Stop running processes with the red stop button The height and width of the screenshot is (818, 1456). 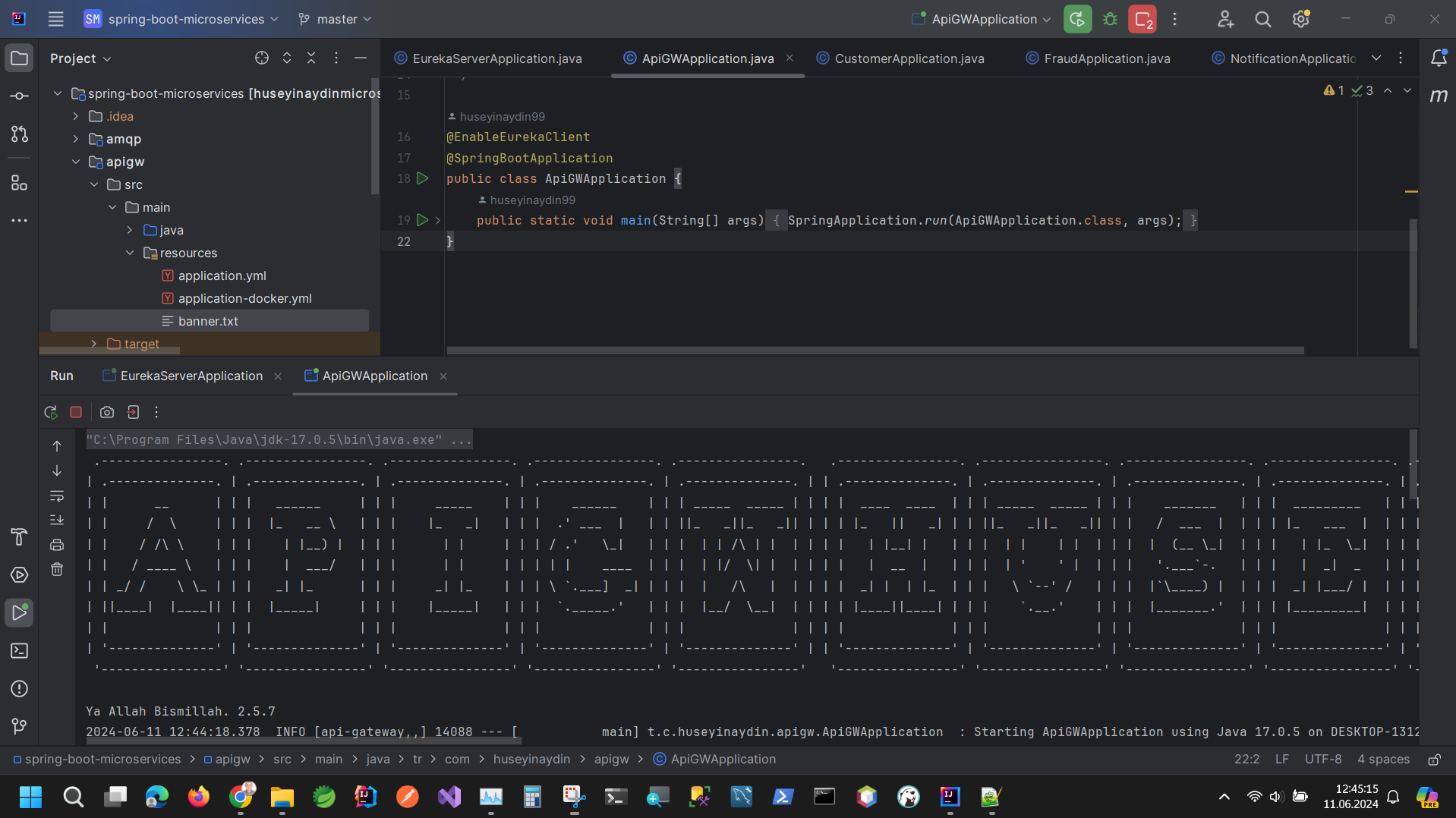1142,19
